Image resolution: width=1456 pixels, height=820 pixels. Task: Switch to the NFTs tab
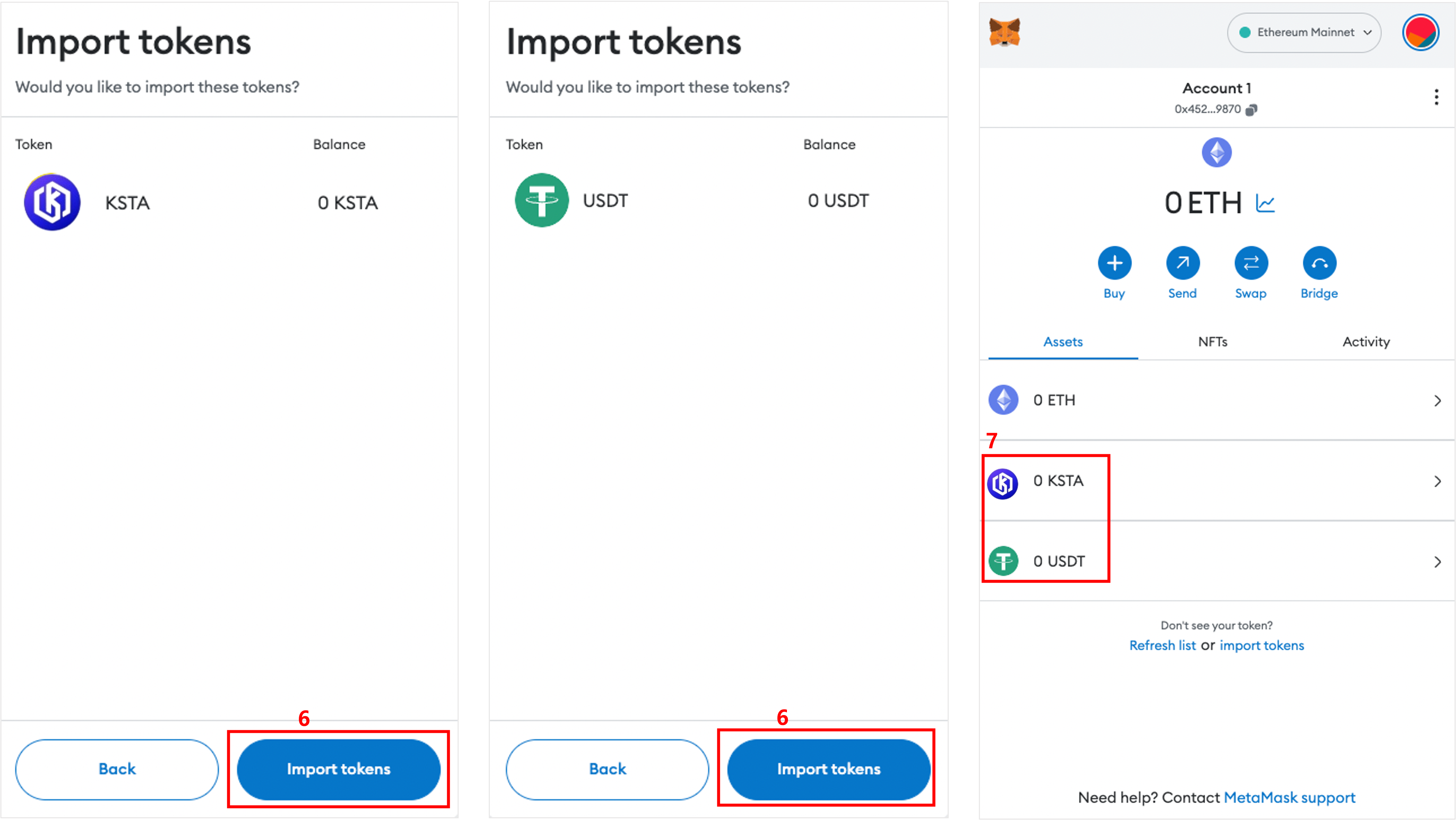tap(1212, 342)
